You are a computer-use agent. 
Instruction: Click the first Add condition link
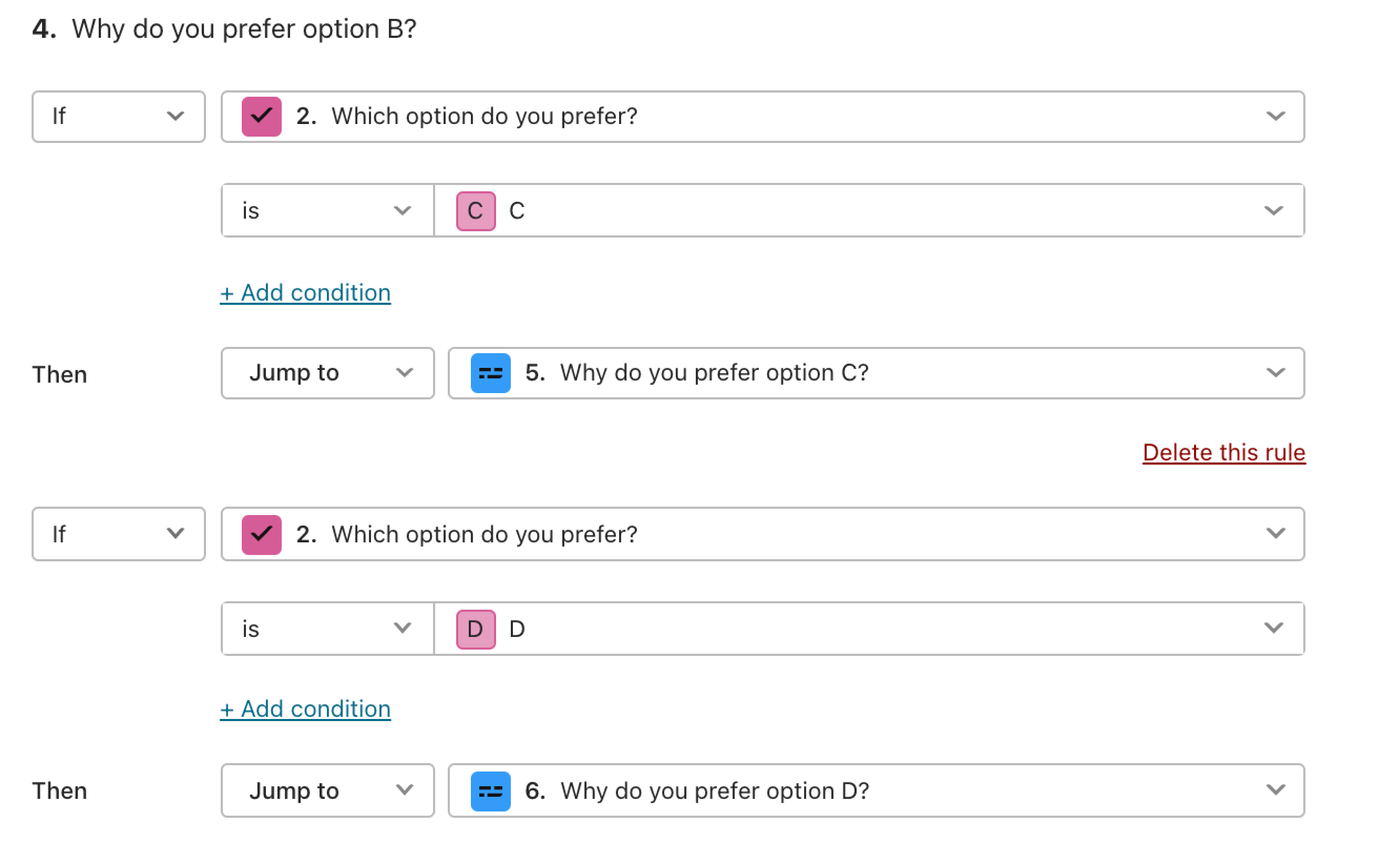[x=305, y=293]
